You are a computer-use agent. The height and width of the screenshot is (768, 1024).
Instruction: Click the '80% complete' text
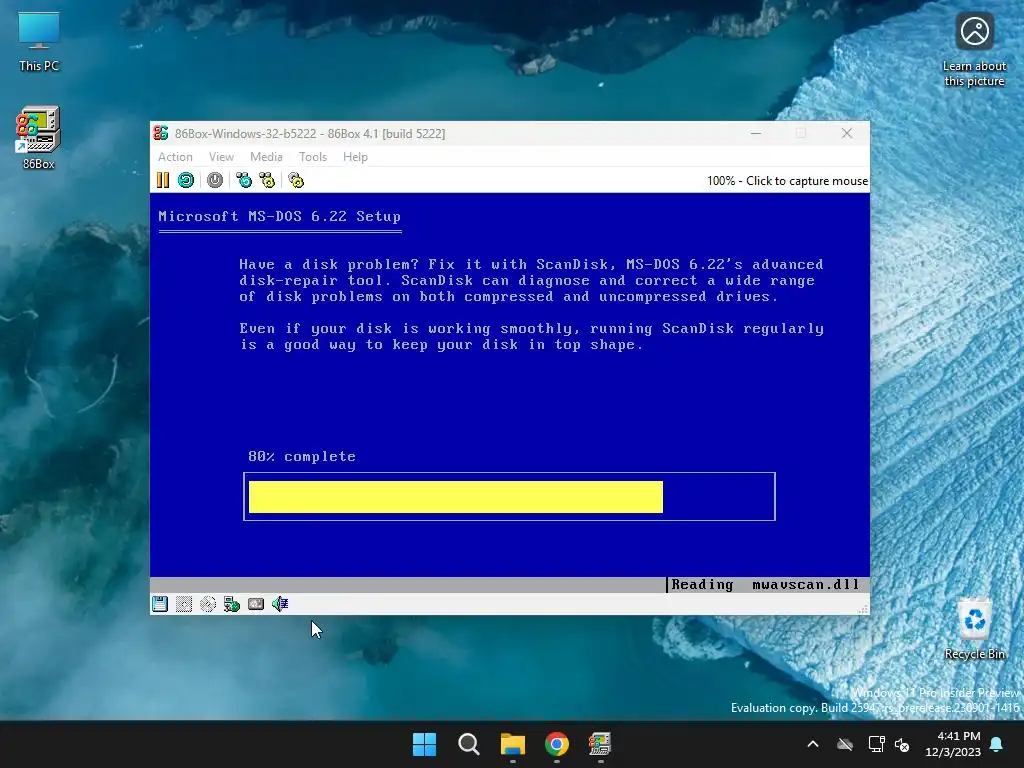302,456
